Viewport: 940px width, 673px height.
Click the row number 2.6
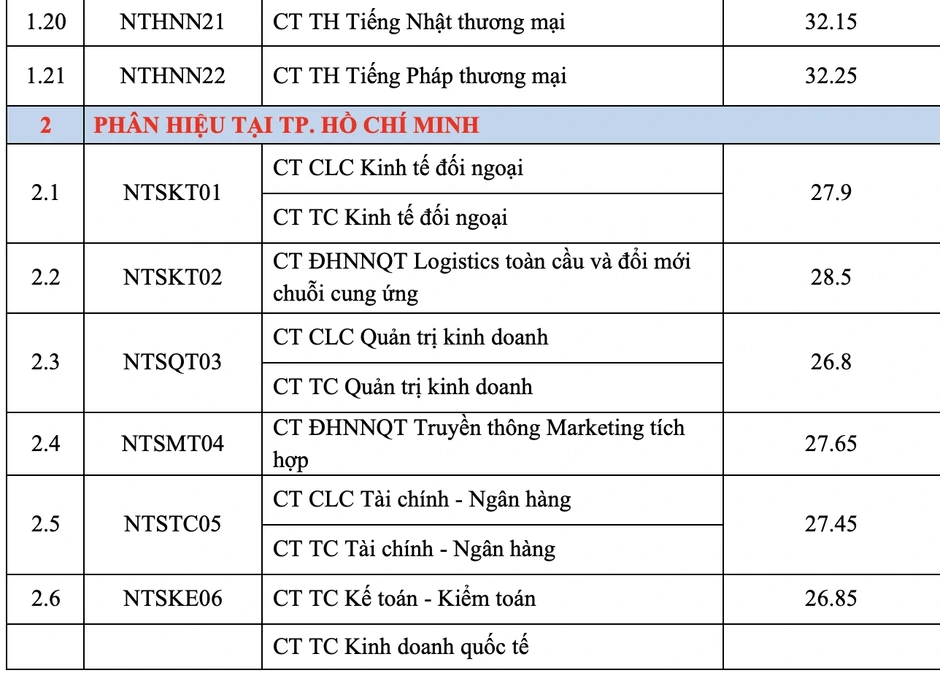pyautogui.click(x=46, y=599)
